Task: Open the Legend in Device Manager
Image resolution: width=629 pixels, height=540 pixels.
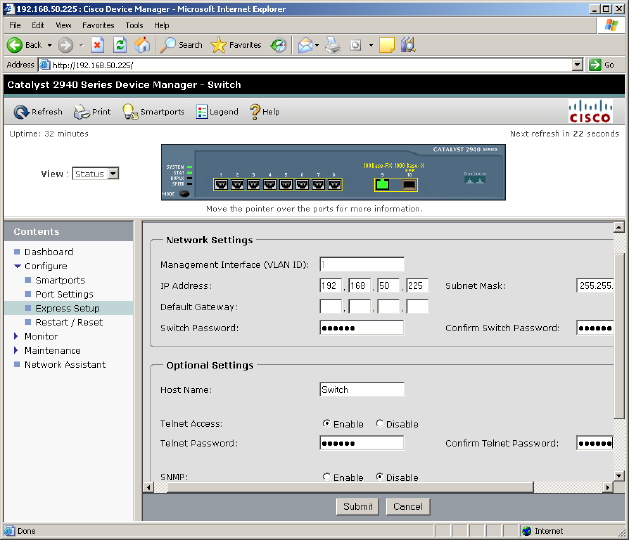Action: click(217, 112)
